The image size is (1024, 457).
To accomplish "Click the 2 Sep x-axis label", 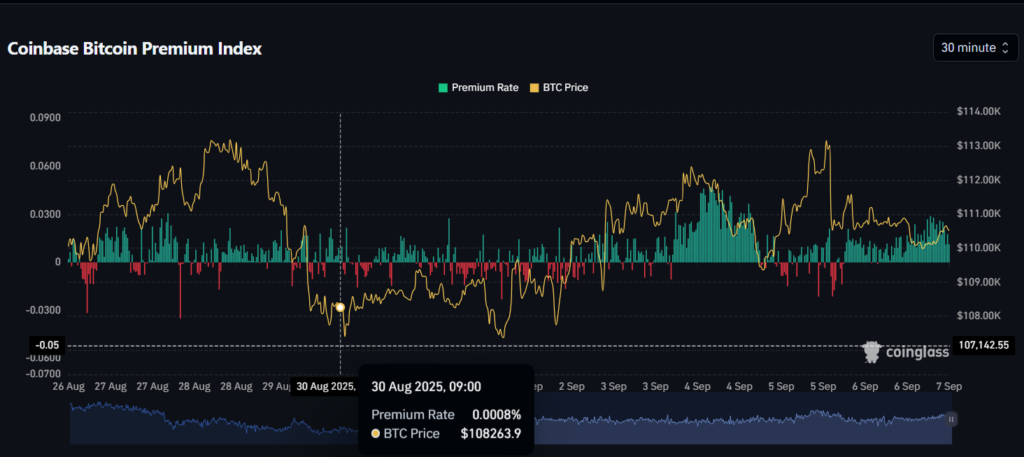I will [x=571, y=386].
